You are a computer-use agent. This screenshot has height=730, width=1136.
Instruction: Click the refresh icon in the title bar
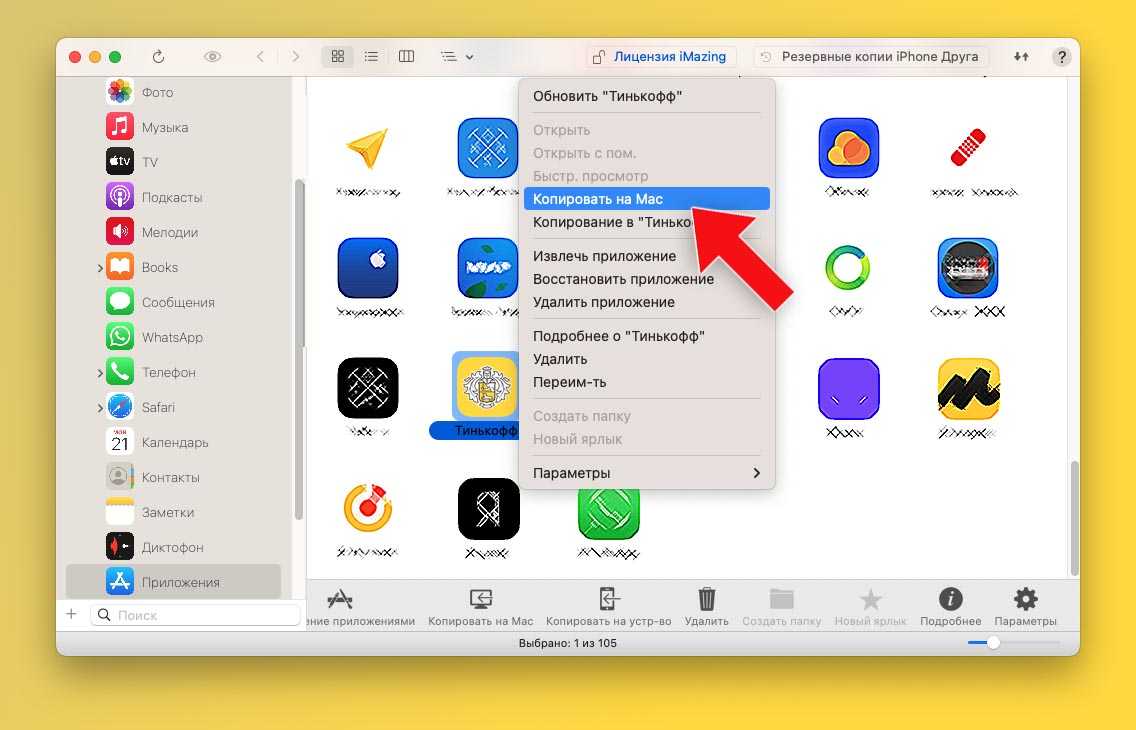[158, 57]
